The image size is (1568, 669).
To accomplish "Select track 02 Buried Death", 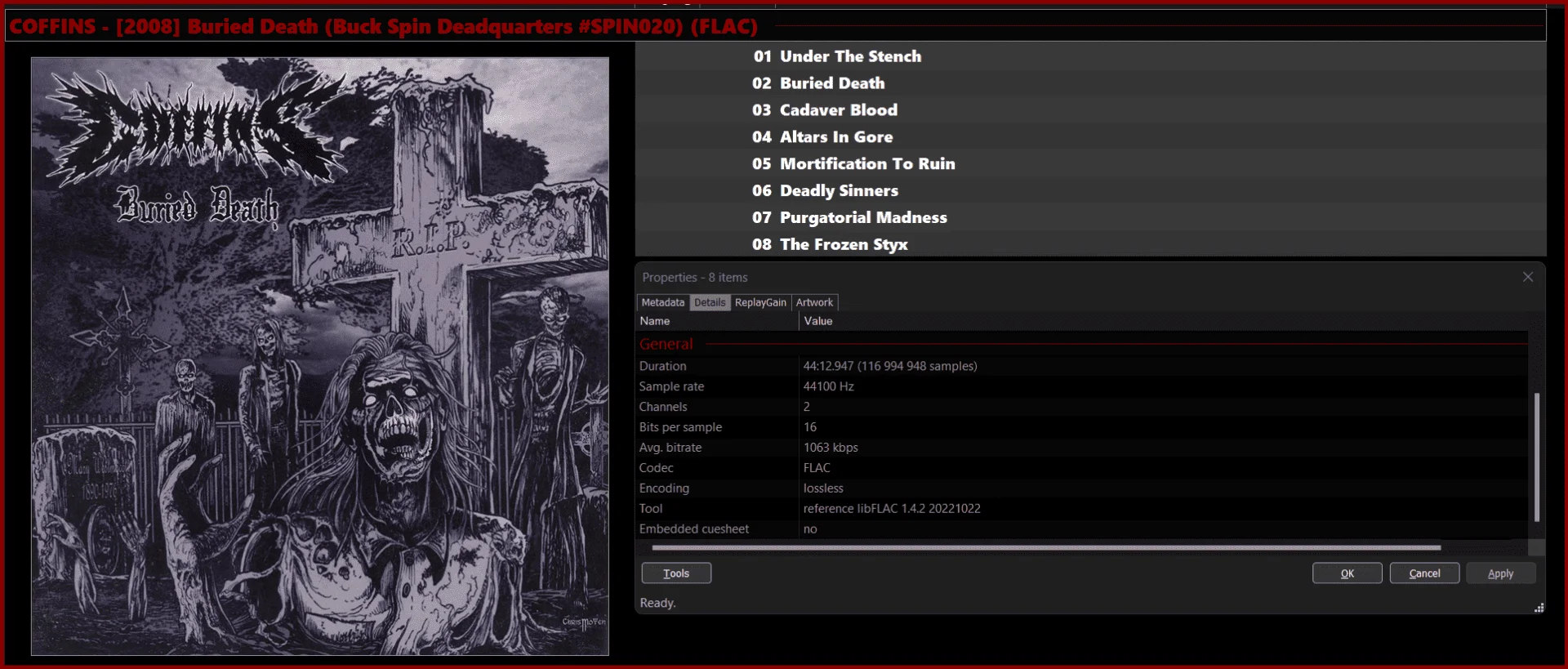I will [x=1090, y=83].
